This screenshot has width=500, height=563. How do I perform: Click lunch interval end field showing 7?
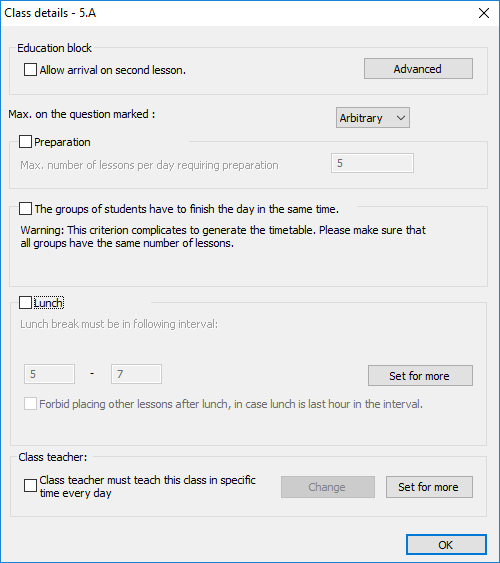(136, 374)
